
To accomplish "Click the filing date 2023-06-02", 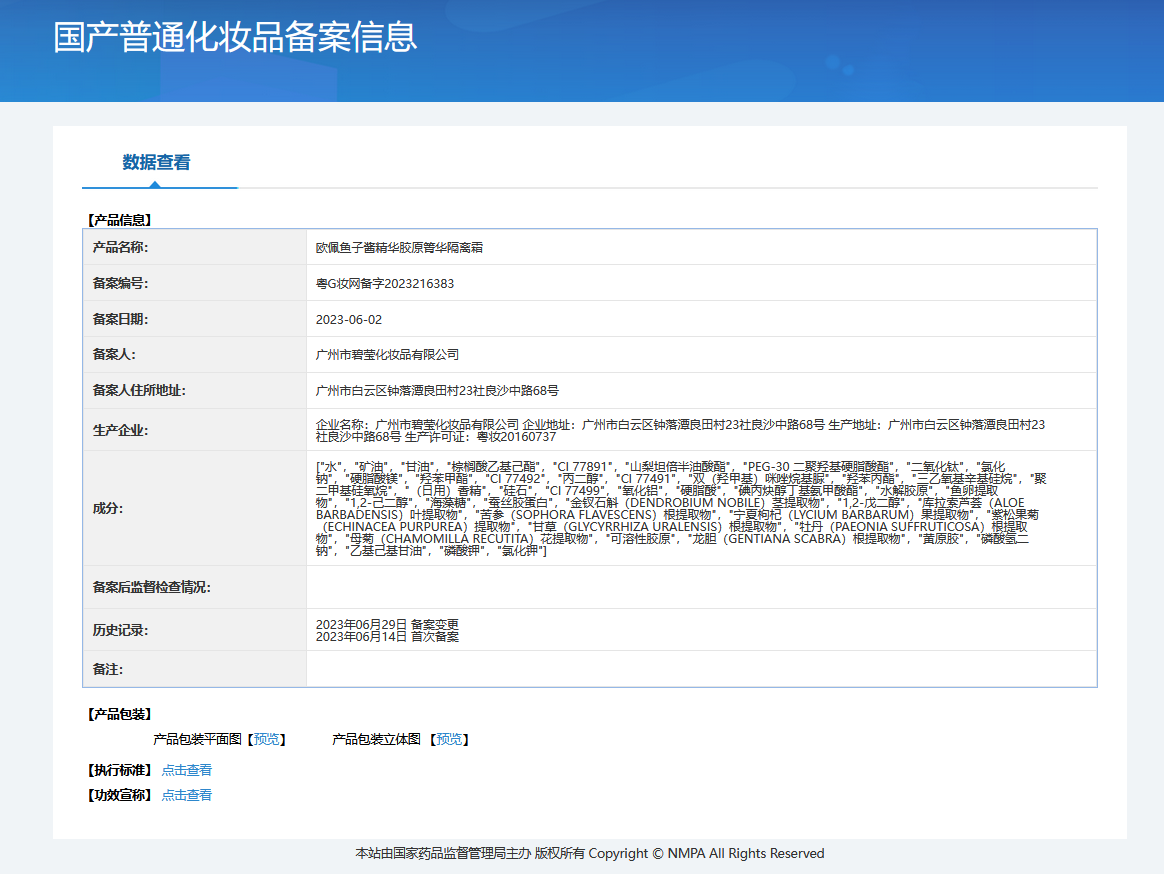I will [x=349, y=319].
